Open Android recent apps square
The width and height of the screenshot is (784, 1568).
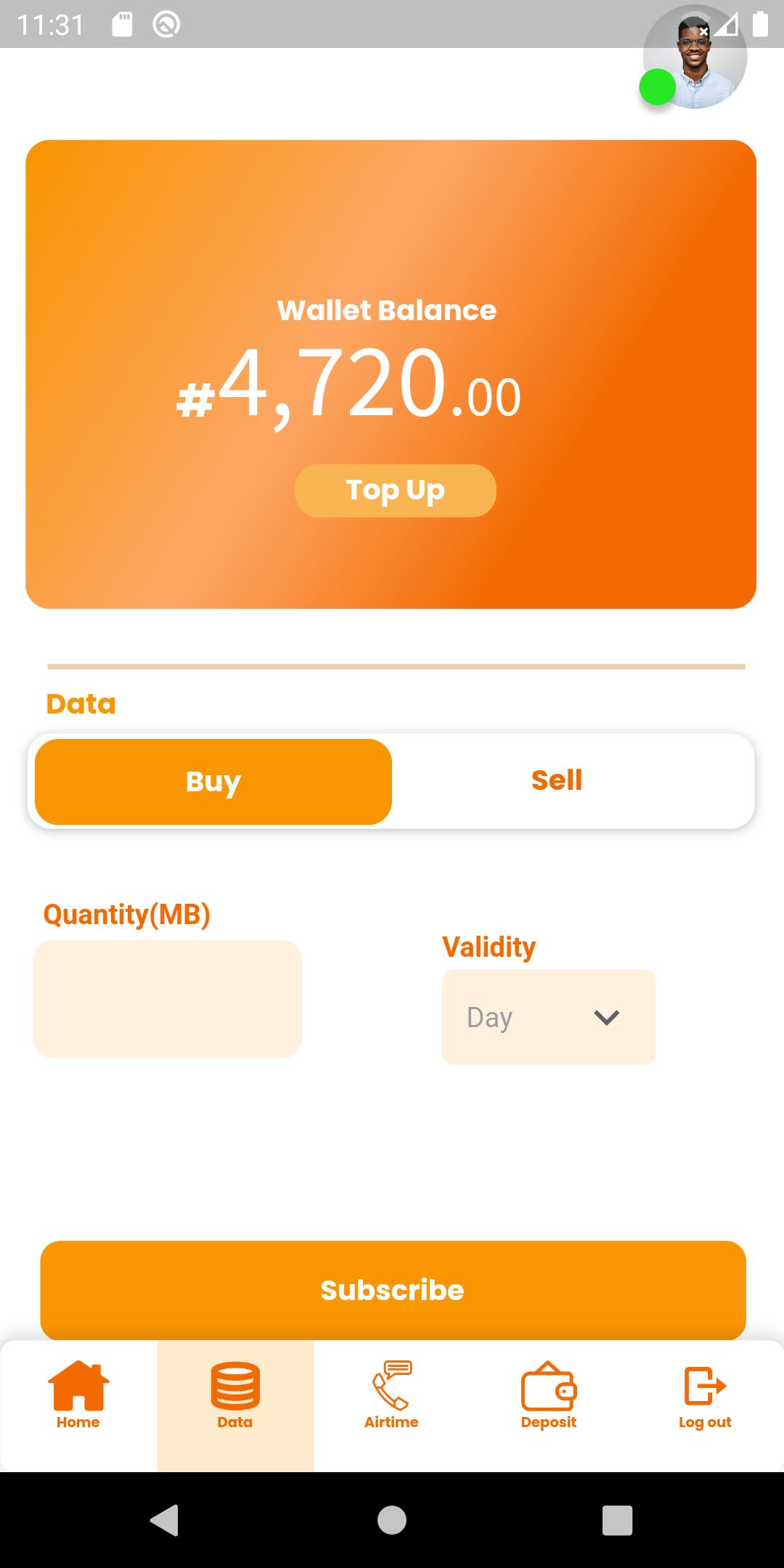[617, 1520]
